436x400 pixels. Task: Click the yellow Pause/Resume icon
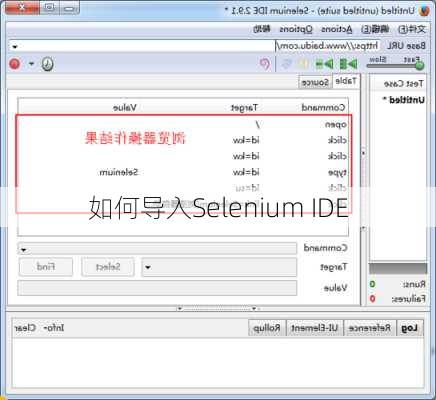click(304, 64)
